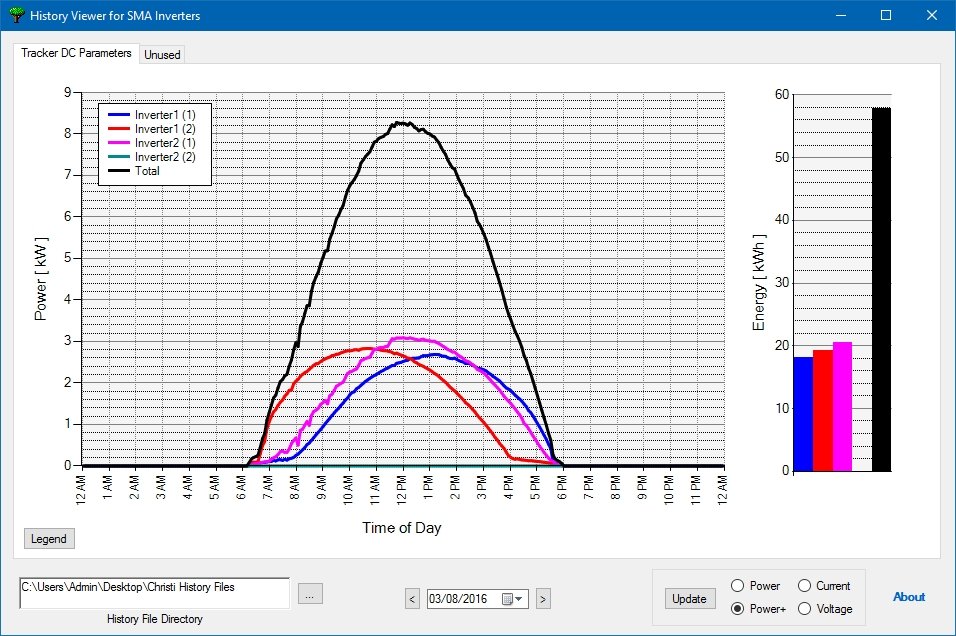956x636 pixels.
Task: Select the Current radio button
Action: 804,585
